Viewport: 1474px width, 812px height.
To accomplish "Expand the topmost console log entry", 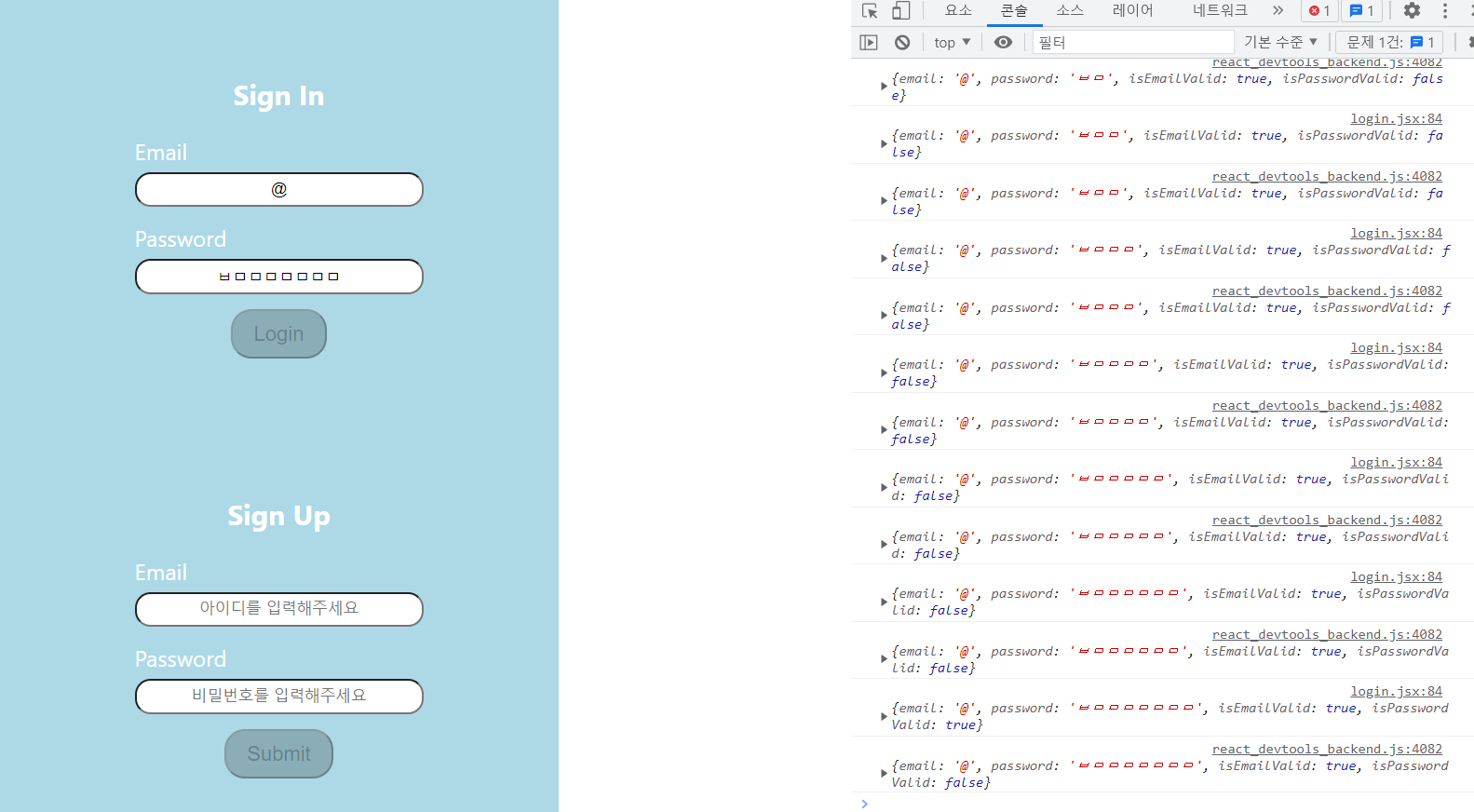I will (884, 87).
